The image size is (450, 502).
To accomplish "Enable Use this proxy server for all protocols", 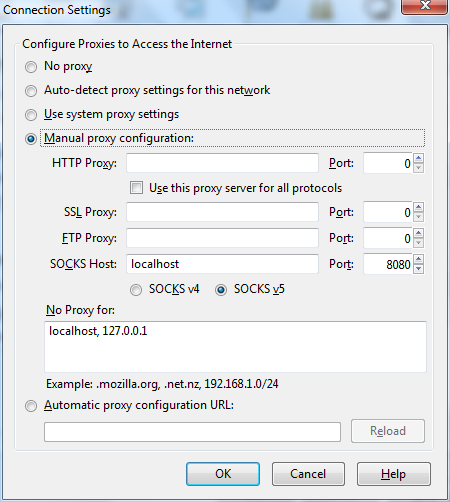I will pyautogui.click(x=136, y=188).
